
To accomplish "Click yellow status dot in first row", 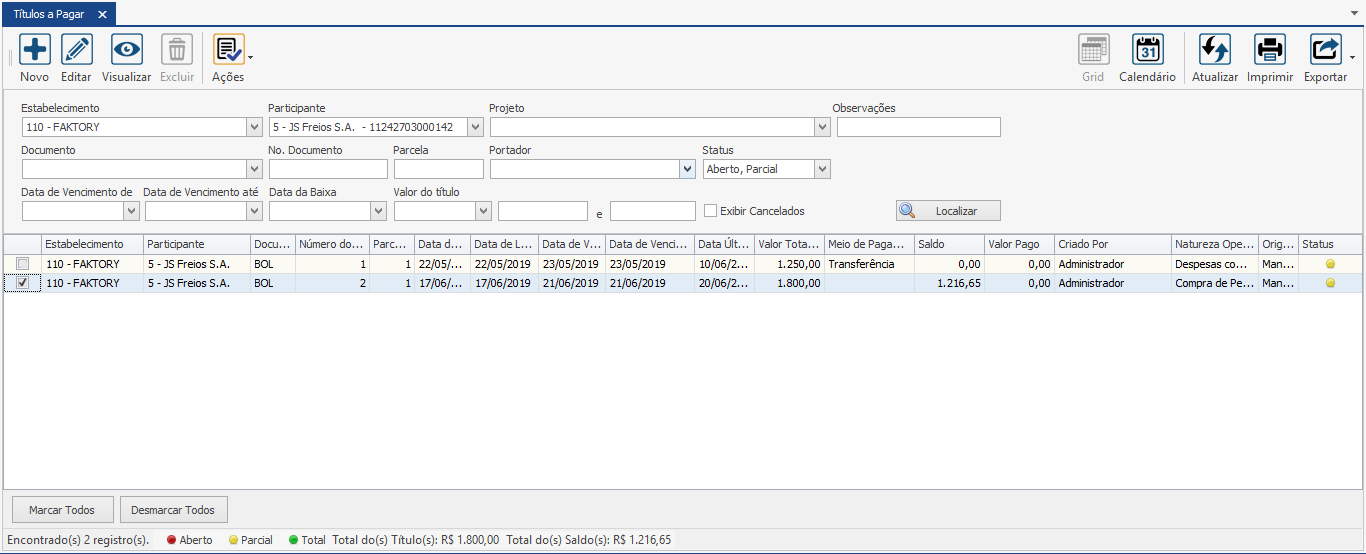I will [x=1330, y=264].
